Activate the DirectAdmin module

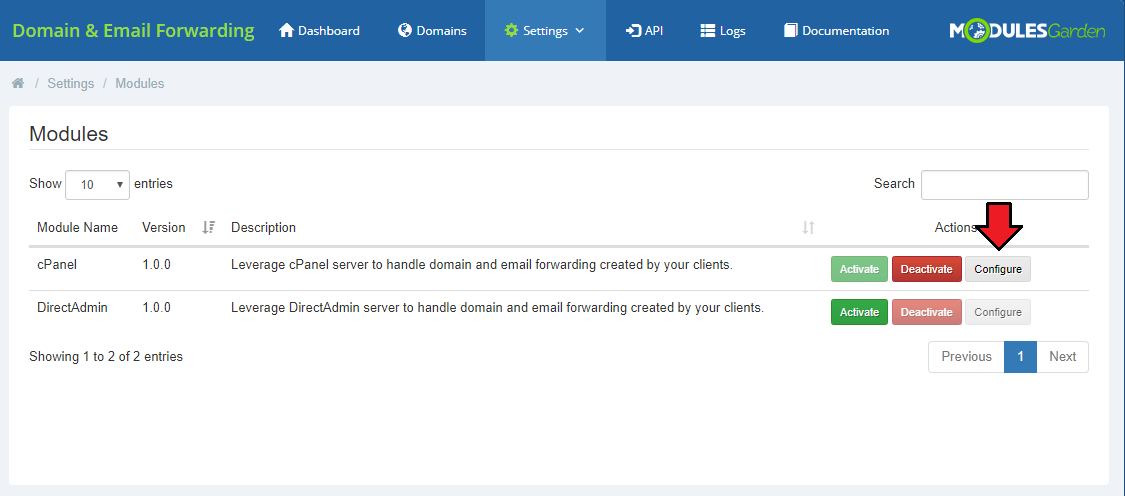coord(860,312)
